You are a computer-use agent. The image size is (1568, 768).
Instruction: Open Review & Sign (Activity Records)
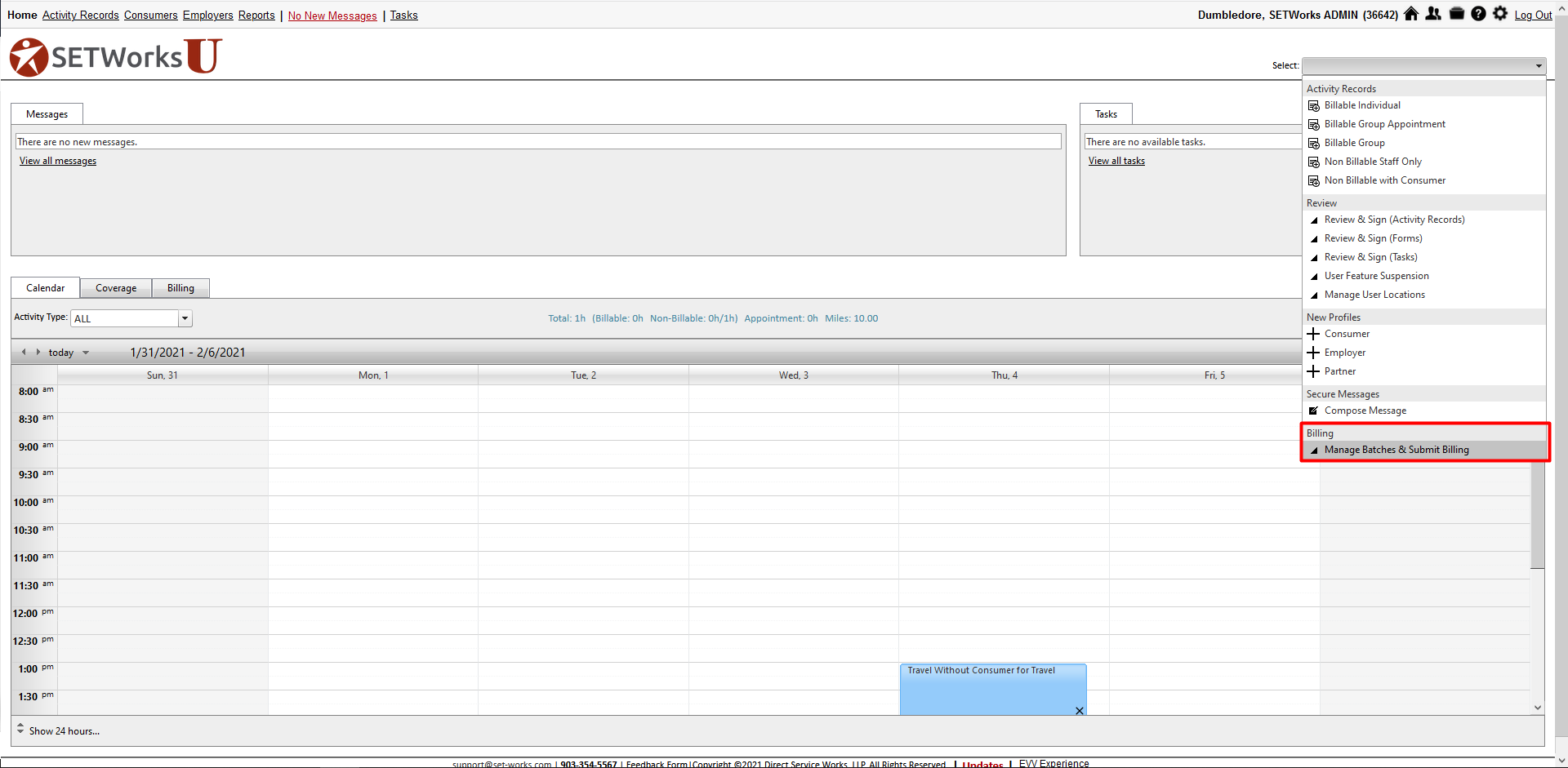(1394, 220)
